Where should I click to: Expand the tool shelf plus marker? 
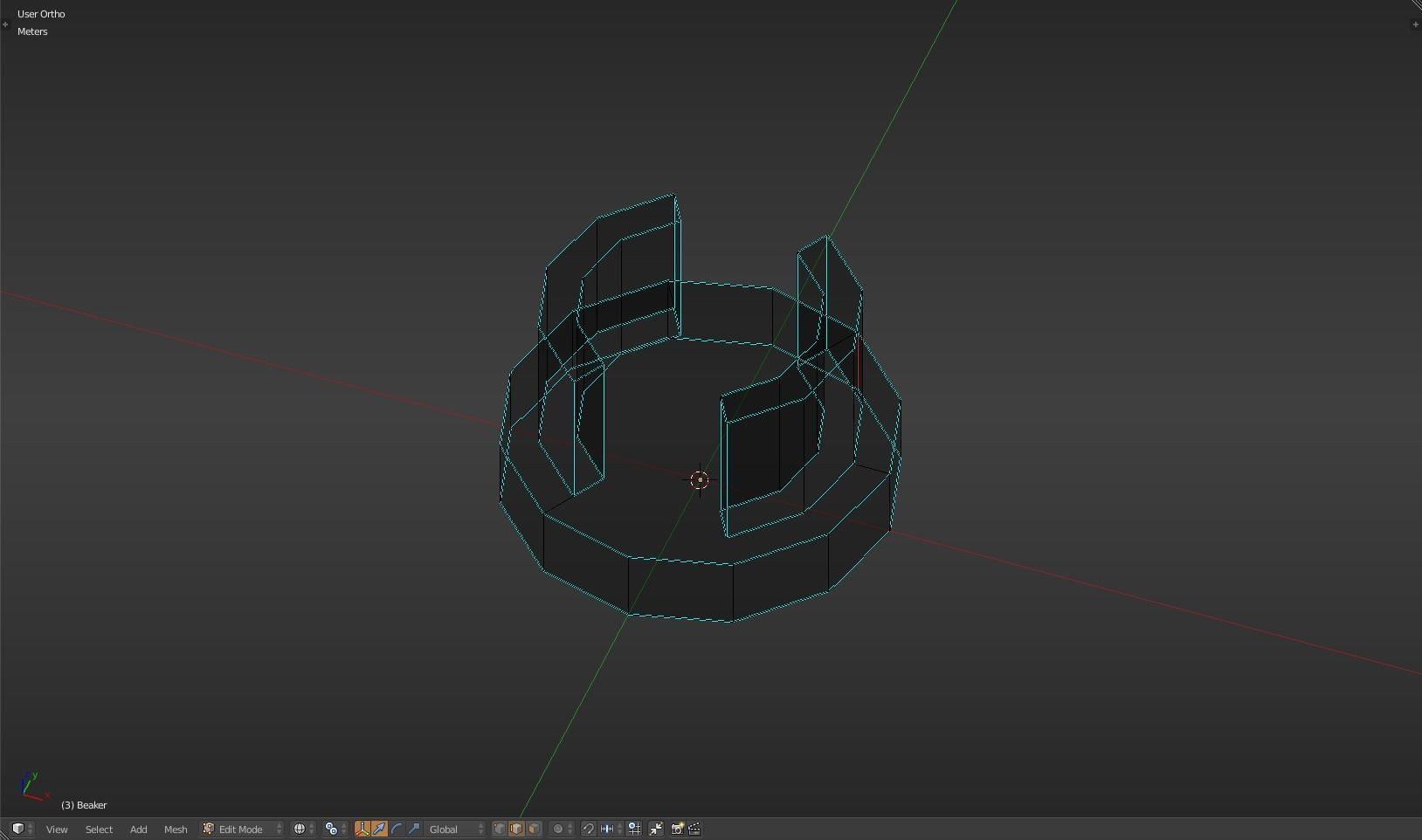[5, 24]
